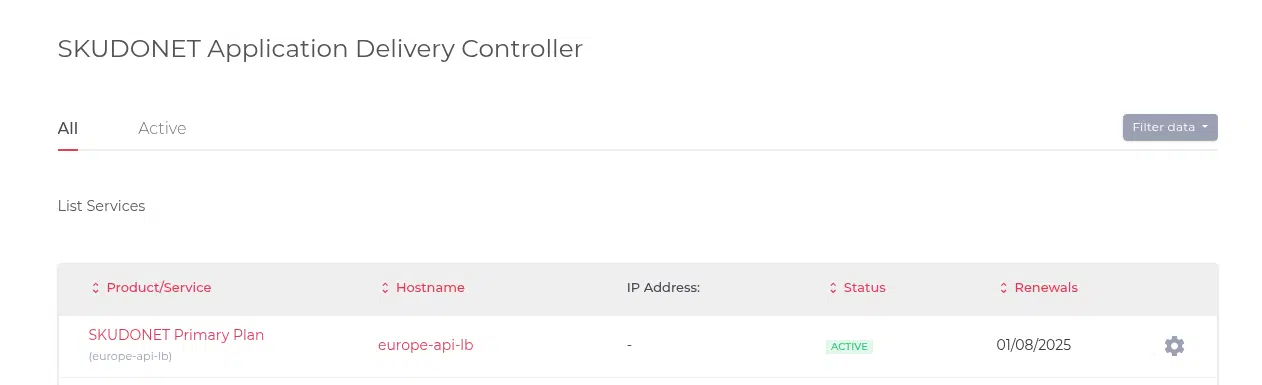Click the 01/08/2025 renewal date
This screenshot has height=385, width=1262.
pyautogui.click(x=1034, y=345)
